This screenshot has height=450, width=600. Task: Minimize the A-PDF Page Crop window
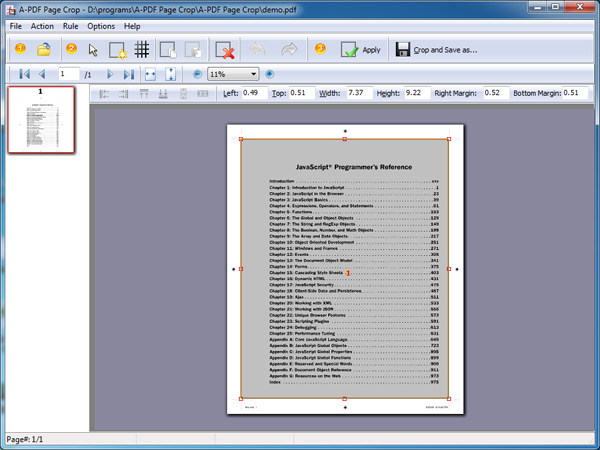(x=538, y=7)
